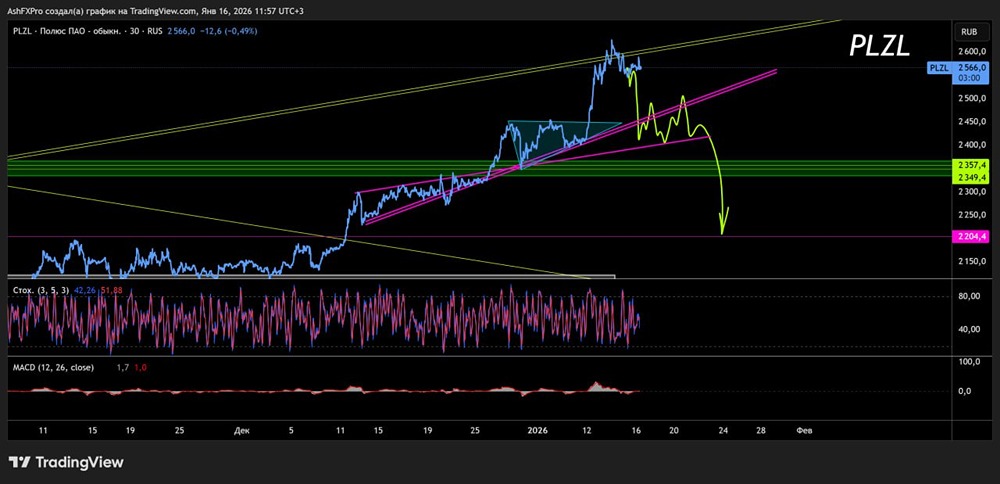Click the Фев month label on the time axis
This screenshot has height=484, width=1000.
pos(805,431)
